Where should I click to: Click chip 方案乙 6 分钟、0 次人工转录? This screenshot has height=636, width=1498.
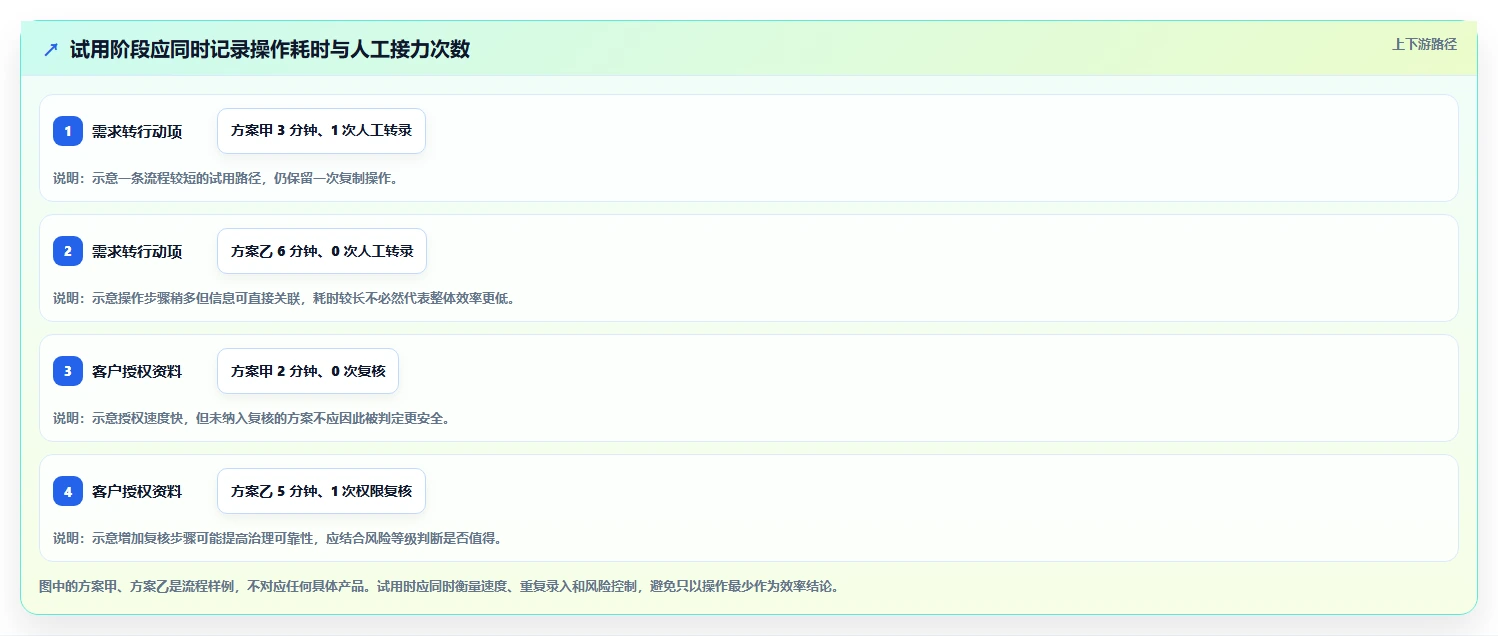tap(322, 251)
